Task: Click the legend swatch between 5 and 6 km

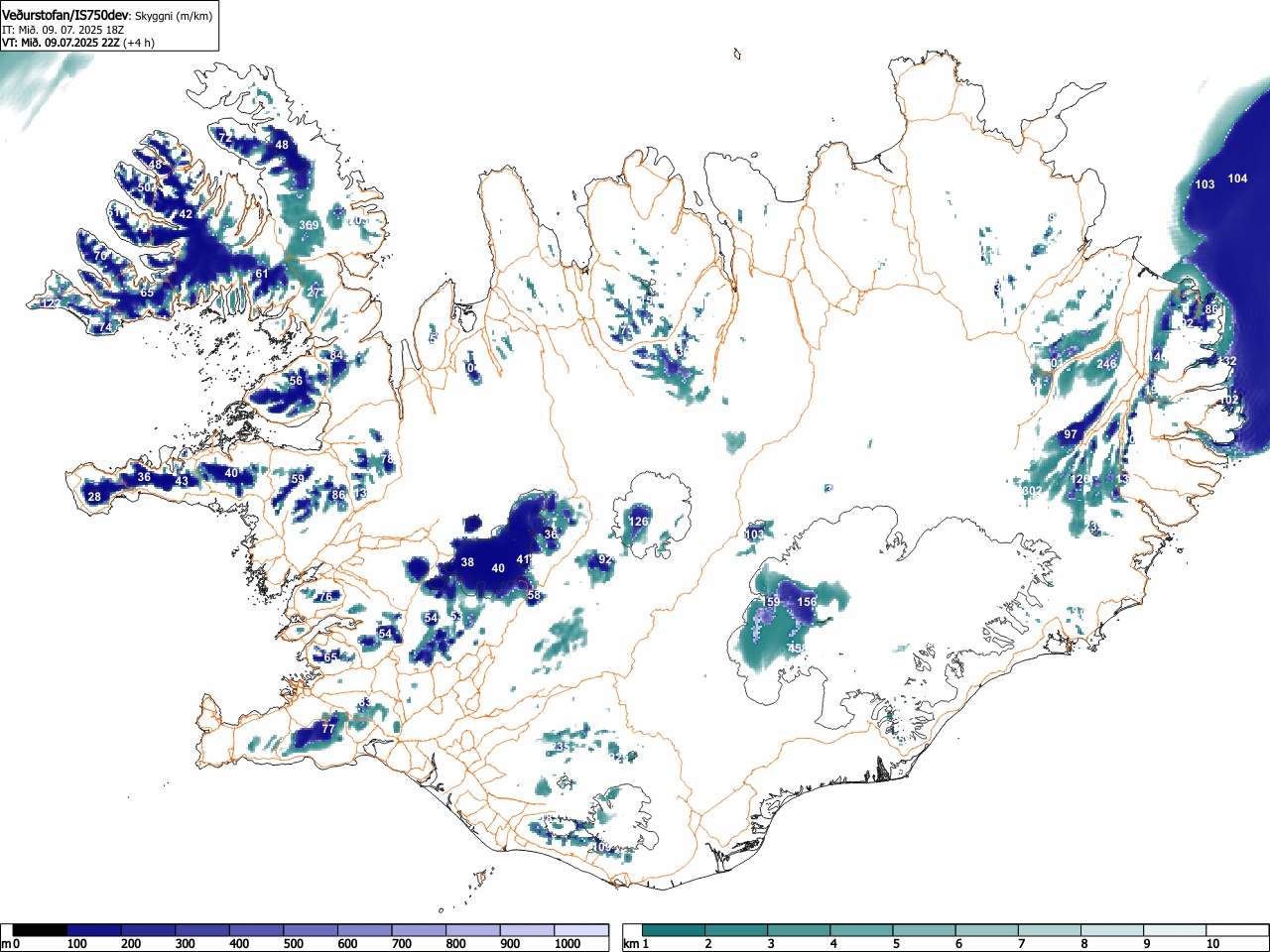Action: (x=925, y=930)
